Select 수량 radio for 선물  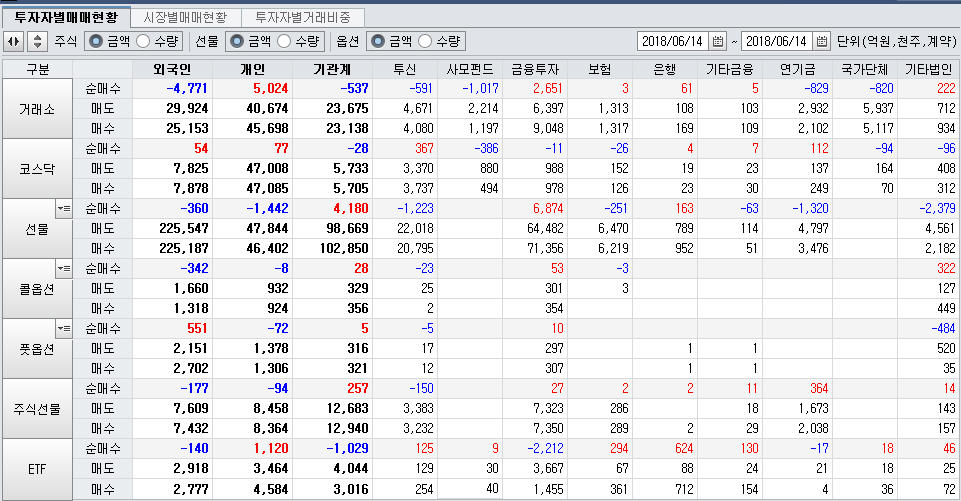pos(284,41)
